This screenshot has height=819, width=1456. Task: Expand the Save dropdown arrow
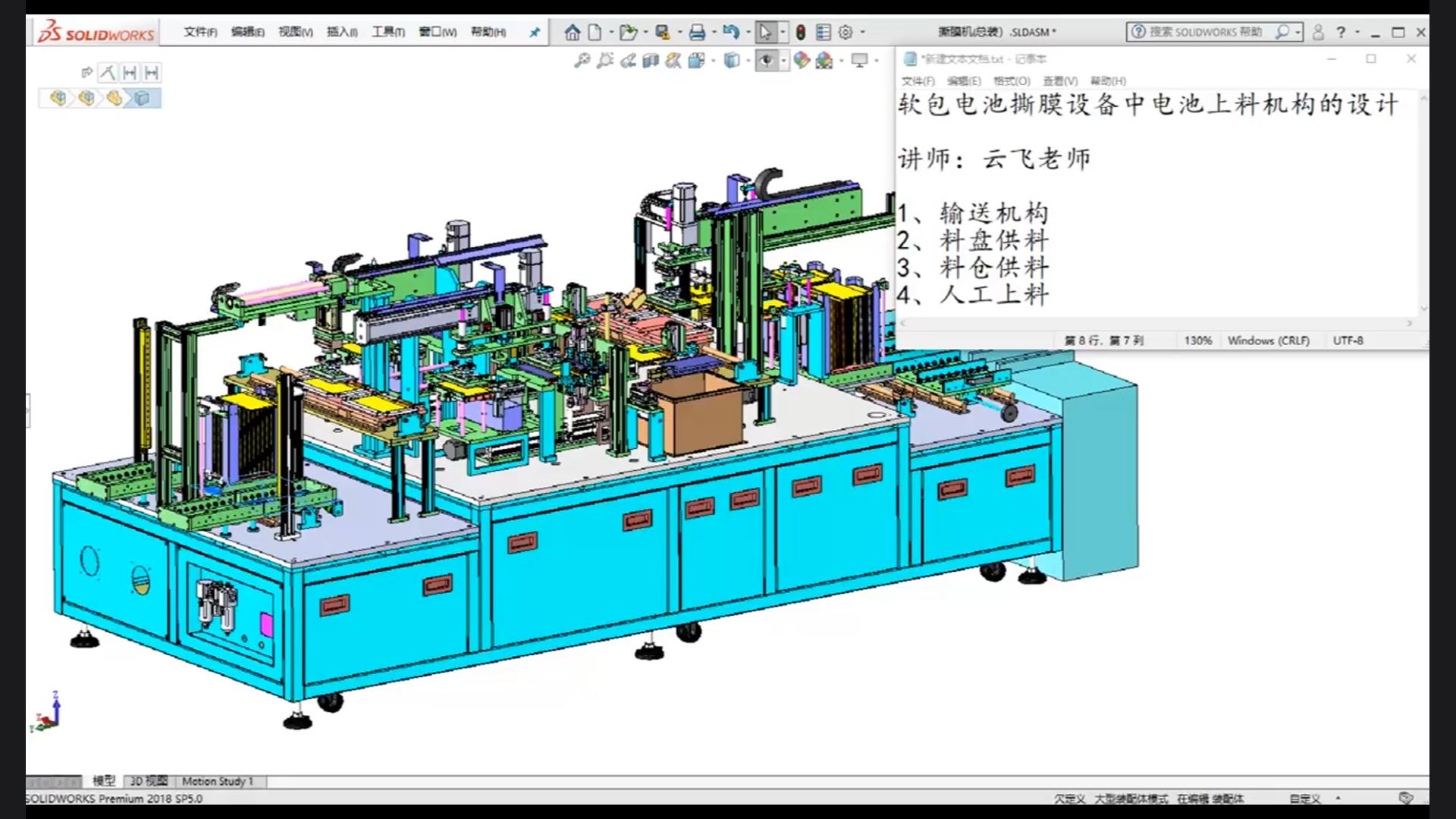click(x=679, y=32)
